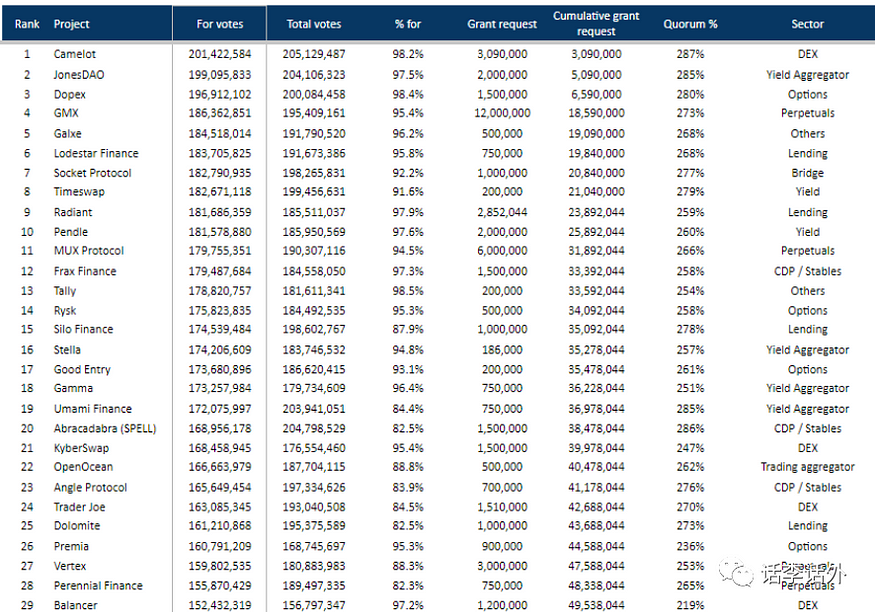The height and width of the screenshot is (612, 875).
Task: Click the Cumulative grant request header
Action: pos(596,23)
